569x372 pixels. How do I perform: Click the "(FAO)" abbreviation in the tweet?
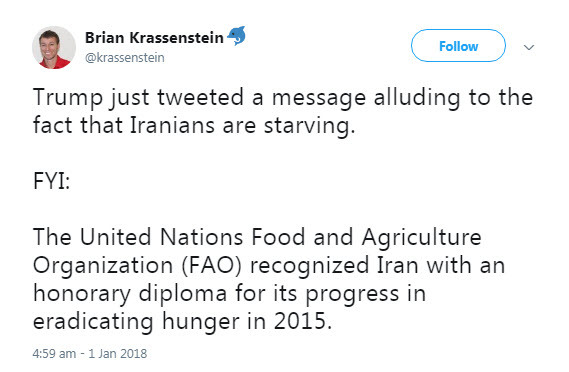pos(211,266)
